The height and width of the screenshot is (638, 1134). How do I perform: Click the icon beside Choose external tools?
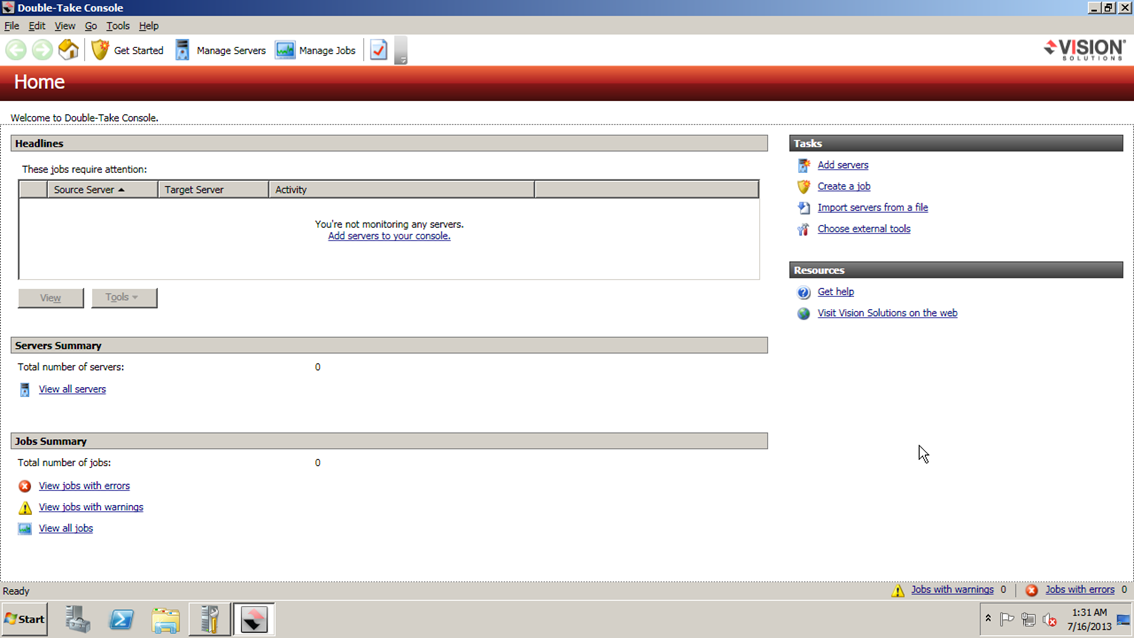point(803,229)
